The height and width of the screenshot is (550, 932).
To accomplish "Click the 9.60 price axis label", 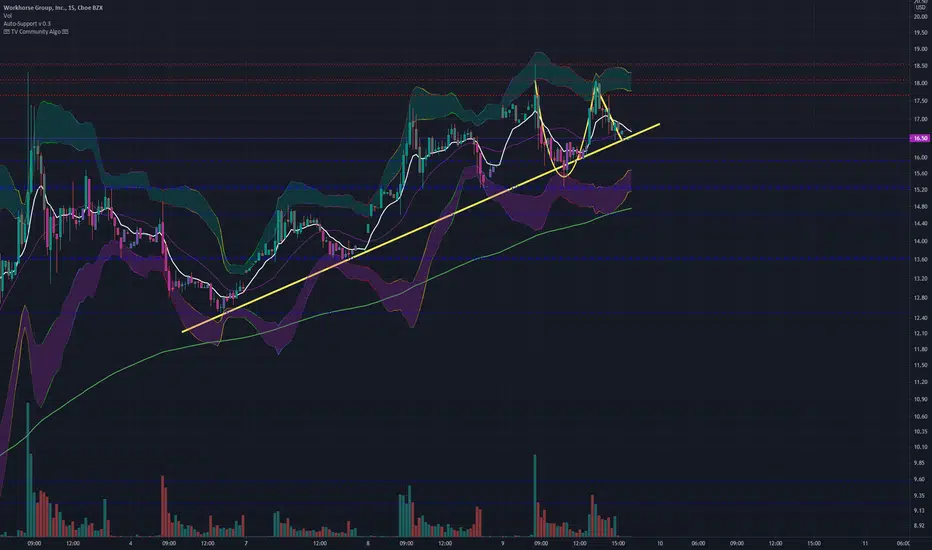I will (x=920, y=479).
